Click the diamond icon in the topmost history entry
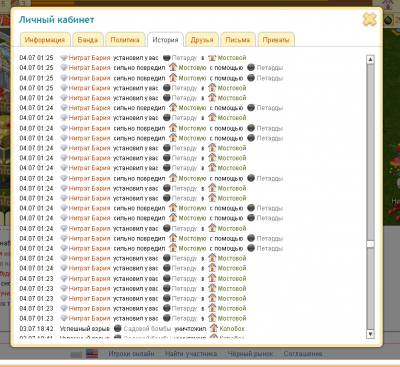This screenshot has width=400, height=367. click(64, 58)
